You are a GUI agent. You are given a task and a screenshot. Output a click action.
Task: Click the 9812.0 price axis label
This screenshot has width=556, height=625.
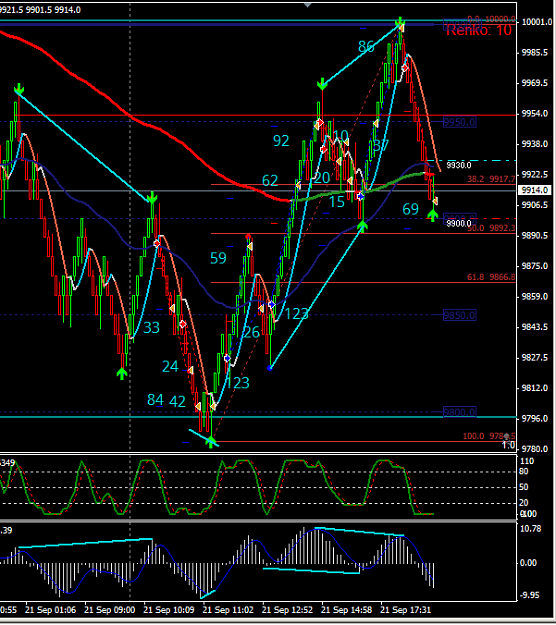(534, 388)
